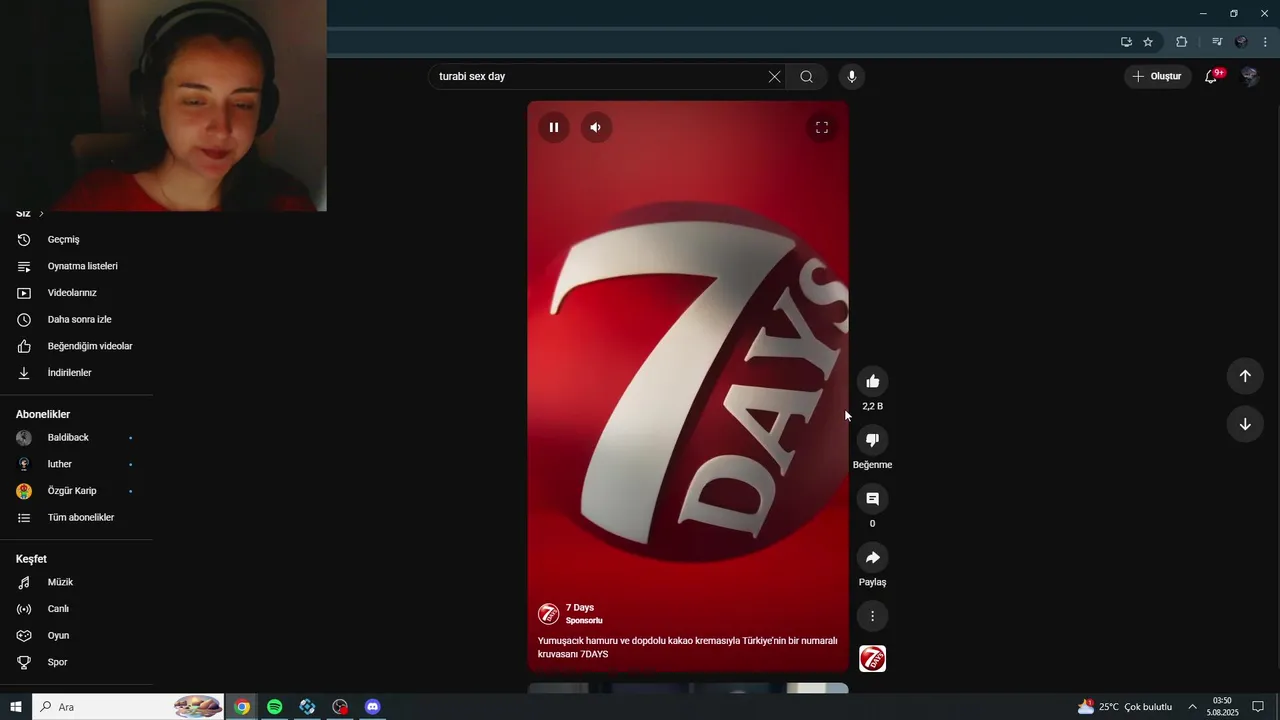Click the watch later clock icon
The image size is (1280, 720).
click(x=24, y=320)
